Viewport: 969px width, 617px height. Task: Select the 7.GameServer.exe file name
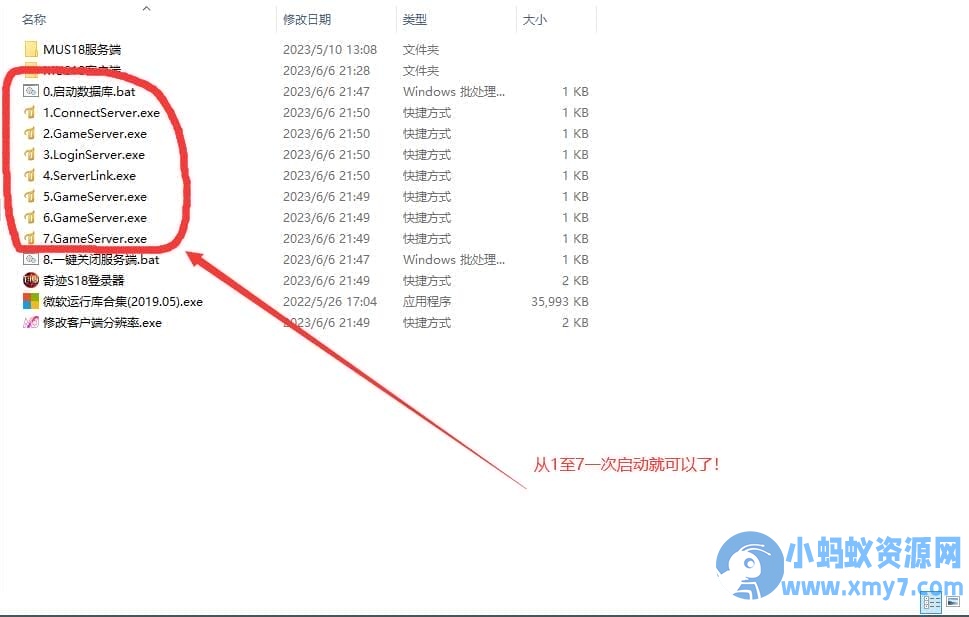[x=95, y=239]
